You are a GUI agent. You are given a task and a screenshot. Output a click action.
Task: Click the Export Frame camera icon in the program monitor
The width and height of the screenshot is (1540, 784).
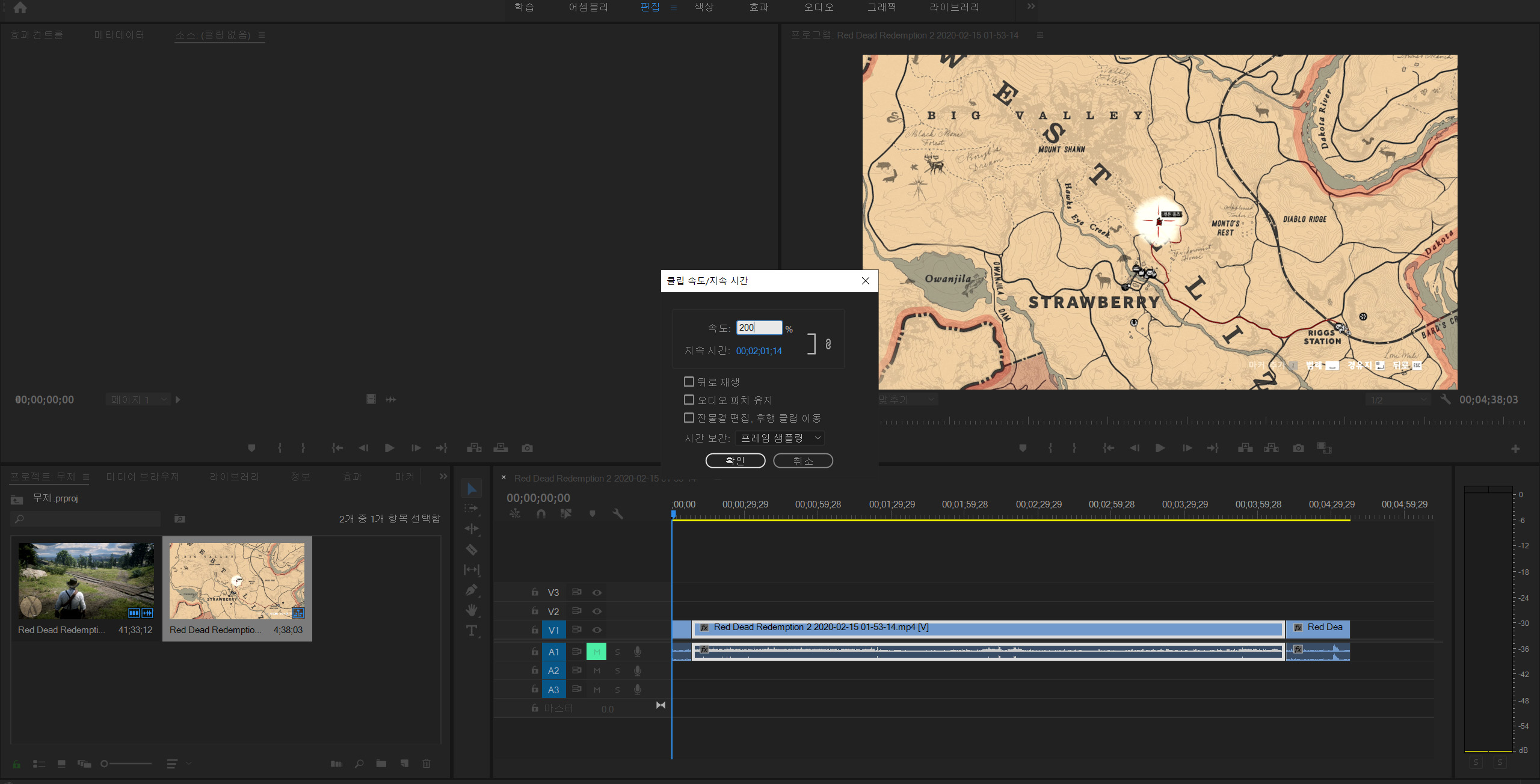point(1298,448)
